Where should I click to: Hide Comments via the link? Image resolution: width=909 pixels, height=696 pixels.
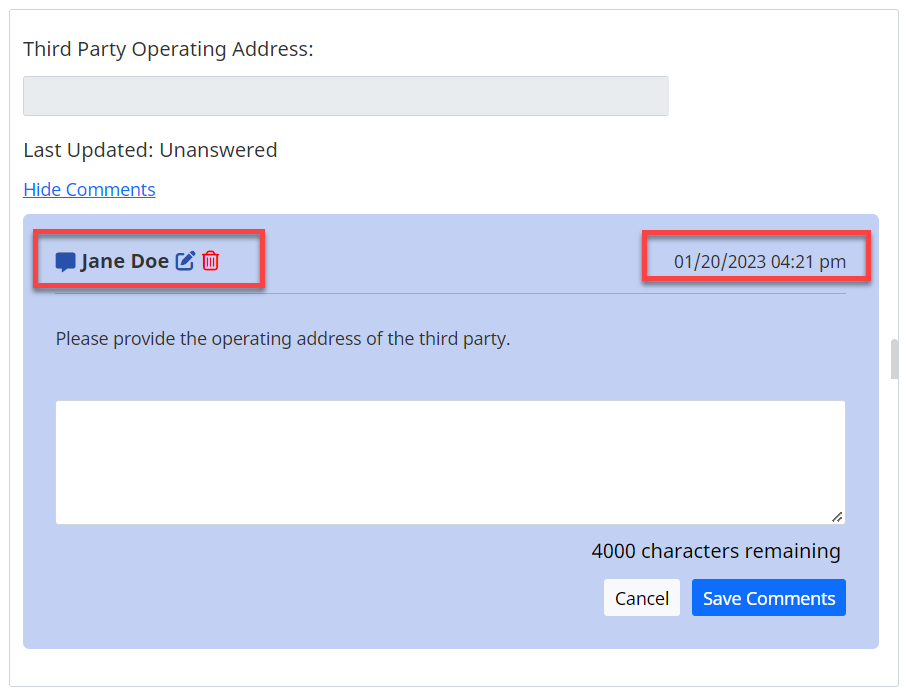pos(89,189)
